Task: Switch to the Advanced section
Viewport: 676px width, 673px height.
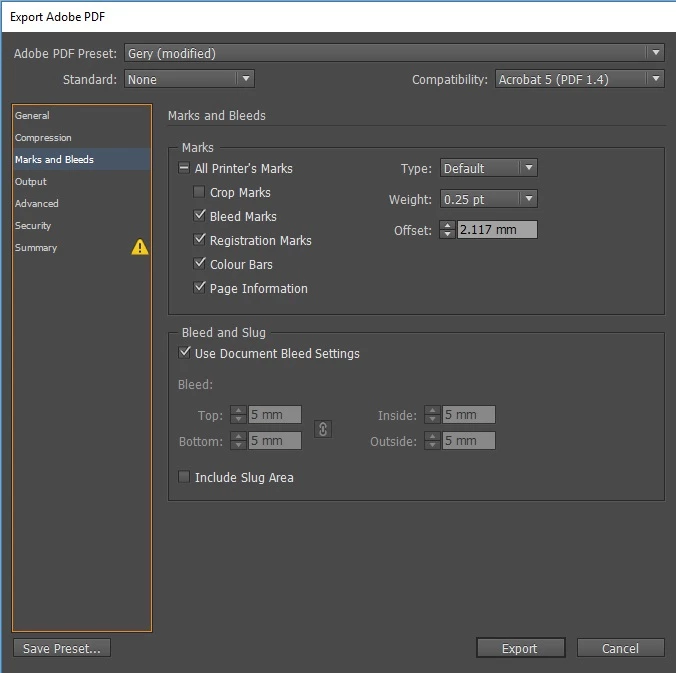Action: tap(81, 203)
